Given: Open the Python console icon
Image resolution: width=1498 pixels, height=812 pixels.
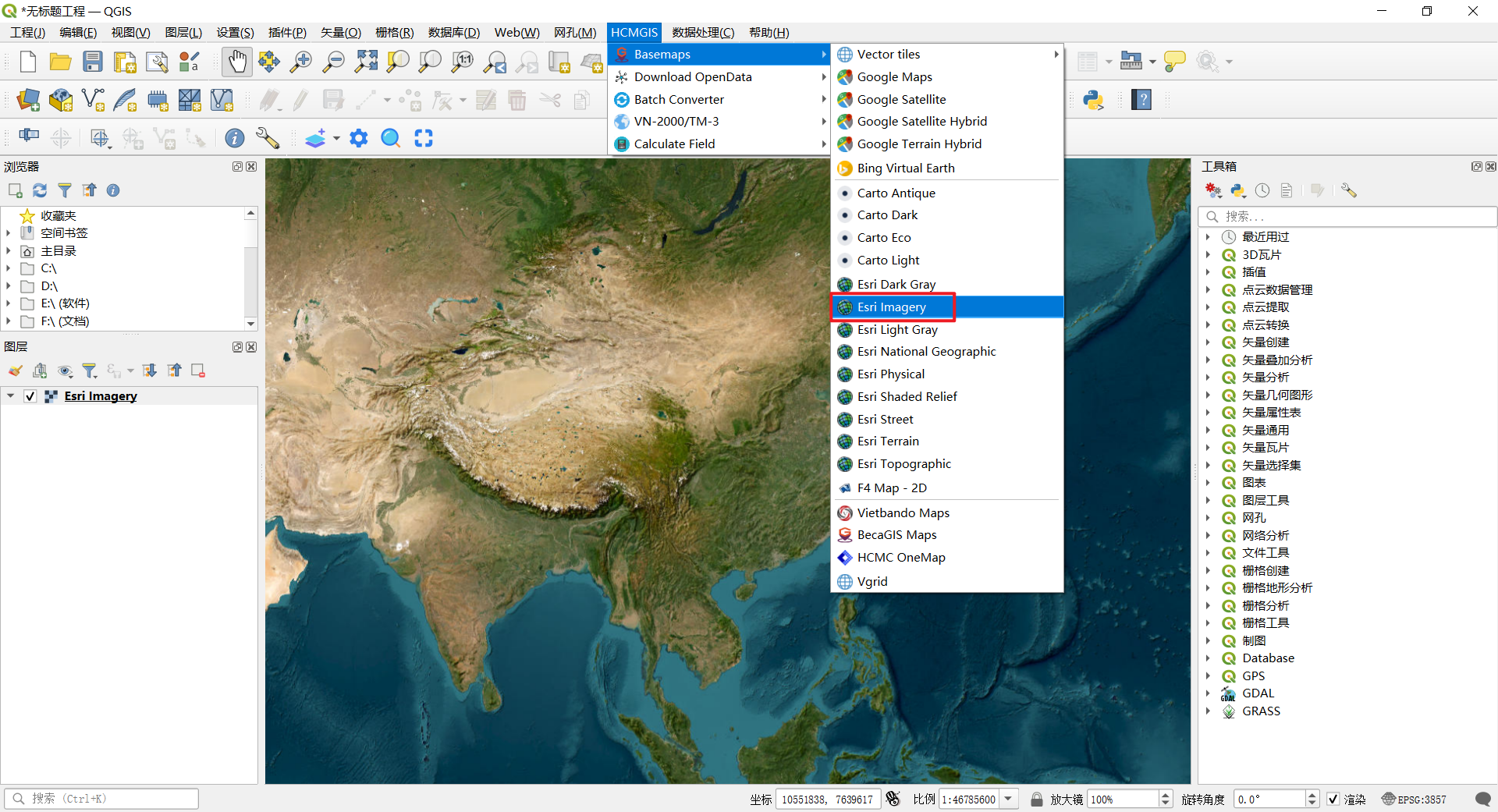Looking at the screenshot, I should (x=1093, y=100).
